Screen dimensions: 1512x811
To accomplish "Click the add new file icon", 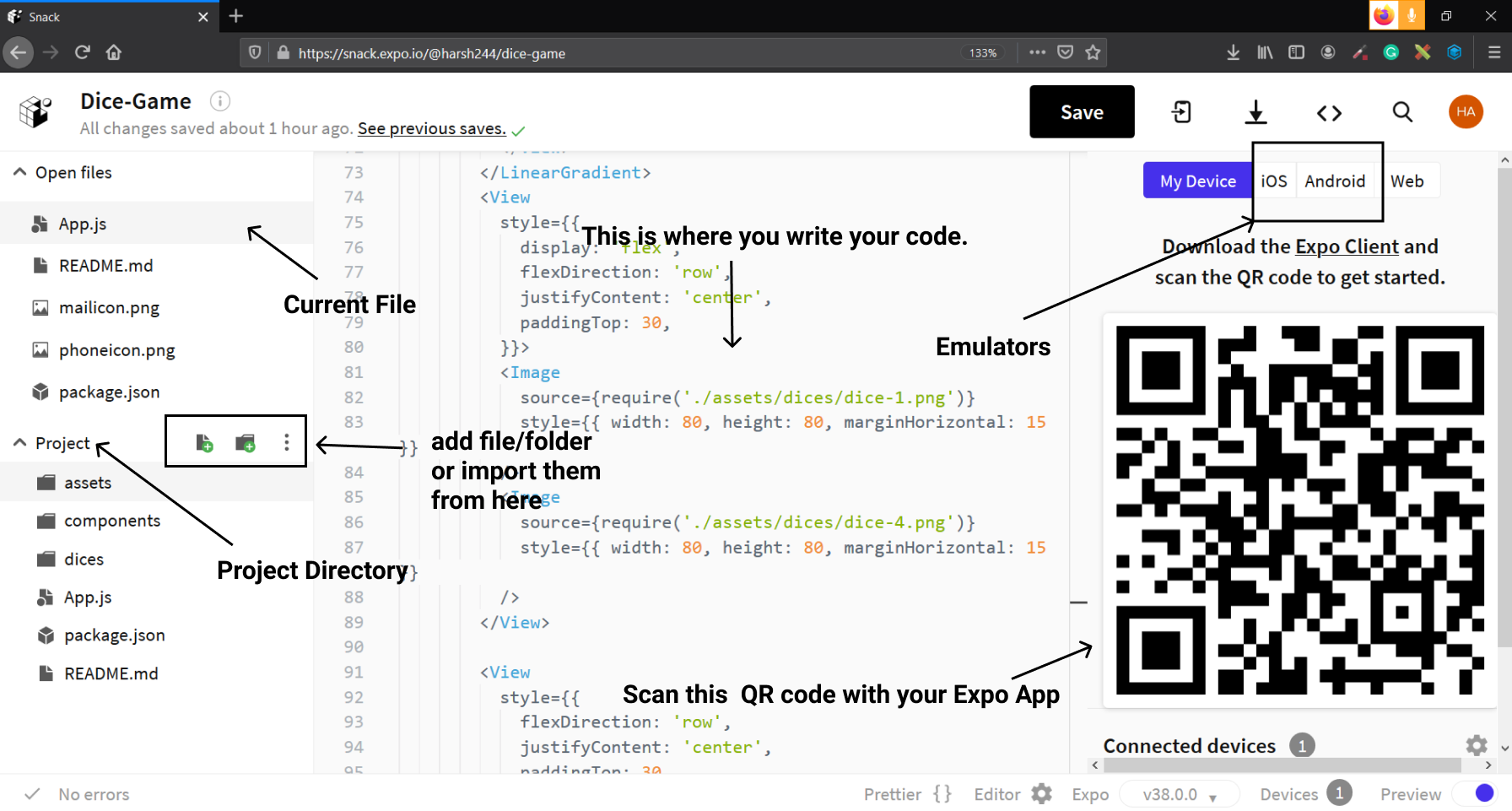I will click(x=204, y=442).
